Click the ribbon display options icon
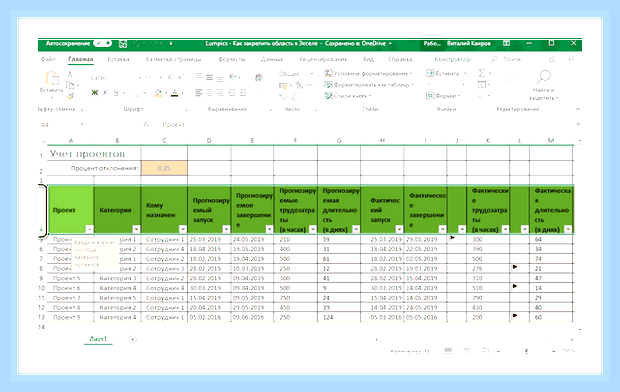This screenshot has height=392, width=620. pyautogui.click(x=506, y=44)
